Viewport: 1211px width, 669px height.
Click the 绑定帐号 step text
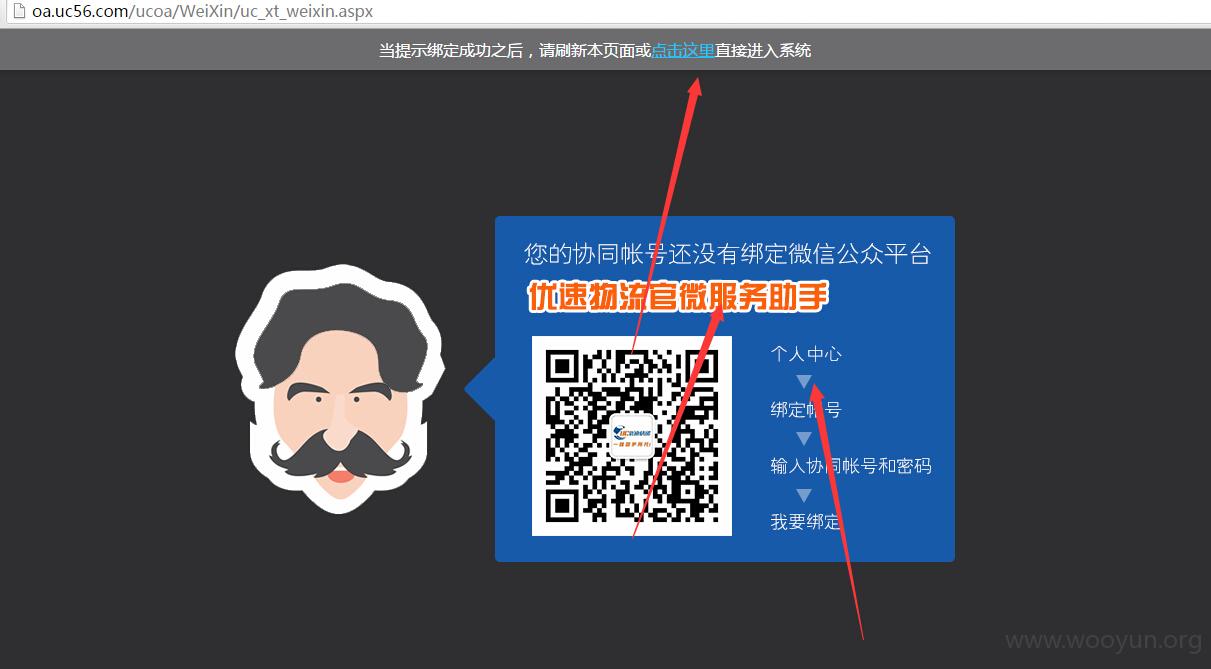coord(806,410)
